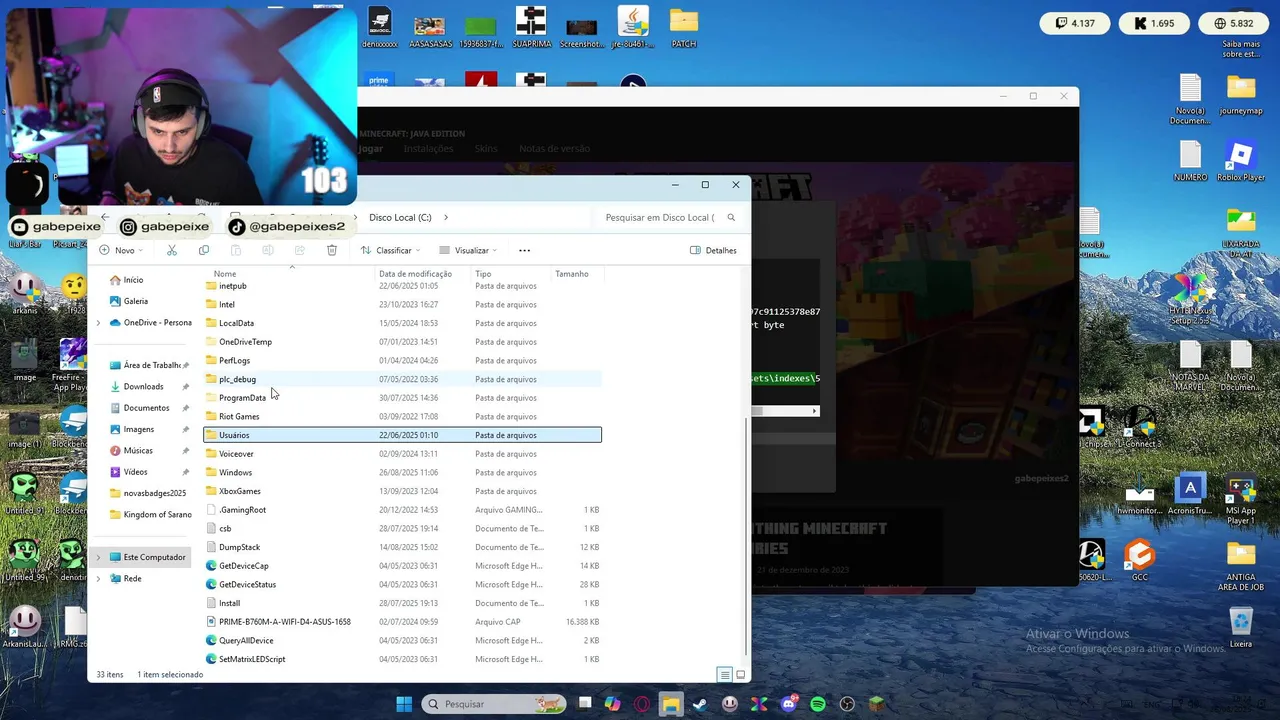
Task: Select Documentos in navigation pane
Action: [x=146, y=408]
